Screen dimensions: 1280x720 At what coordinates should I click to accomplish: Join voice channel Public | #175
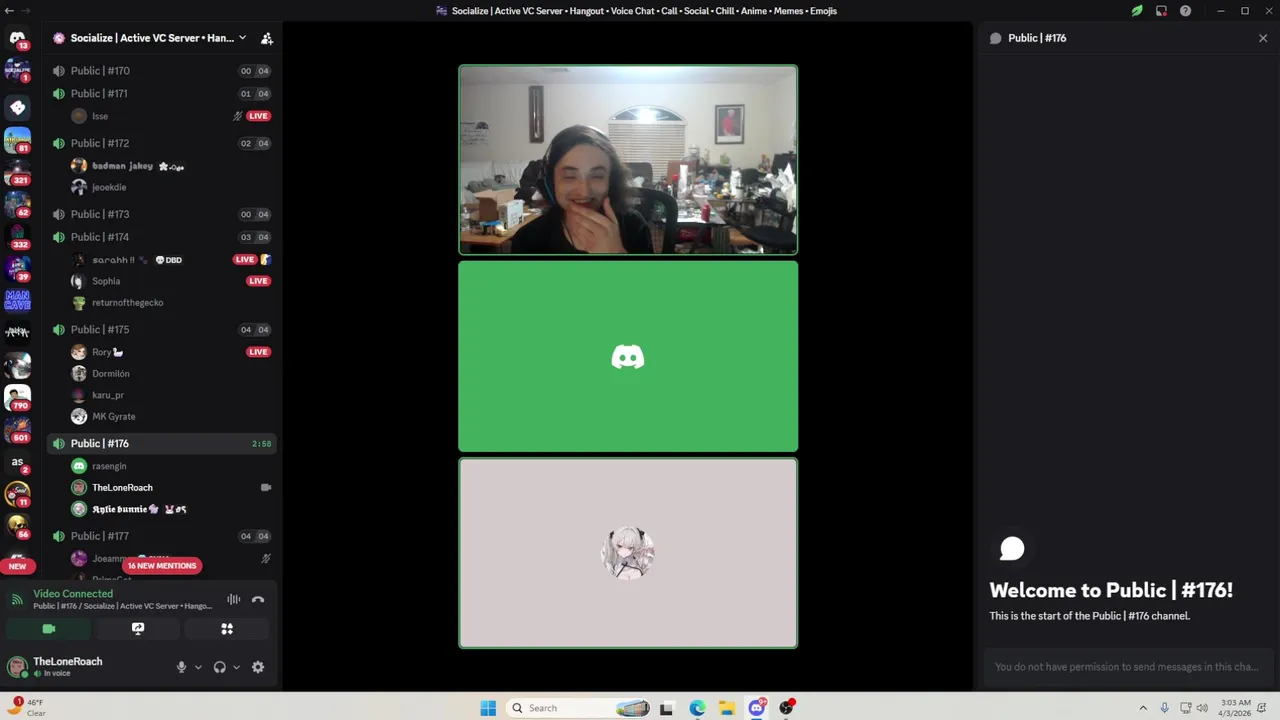pyautogui.click(x=160, y=330)
